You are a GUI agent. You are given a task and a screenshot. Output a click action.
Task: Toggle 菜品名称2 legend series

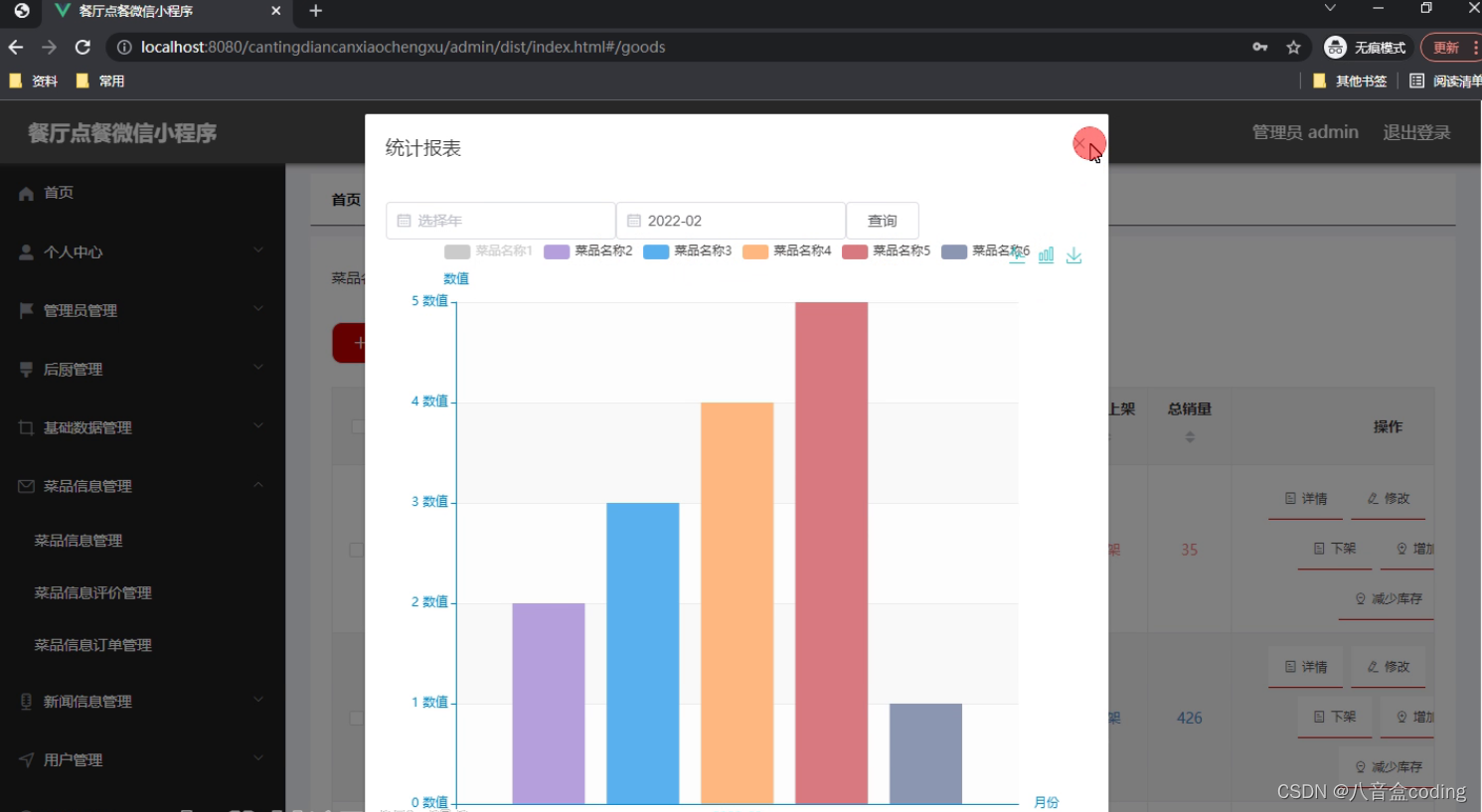(x=587, y=251)
